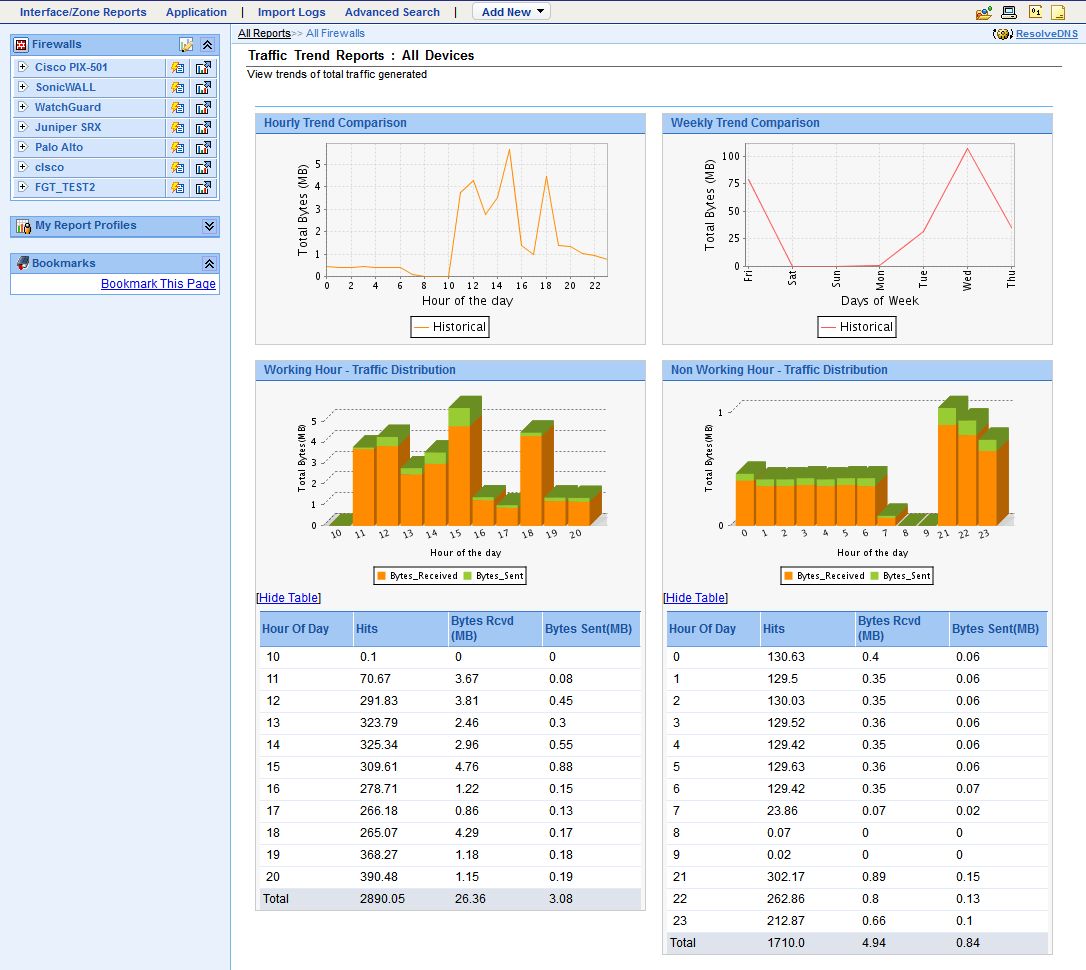Expand the Juniper SRX tree node
Screen dimensions: 1086x970
coord(22,127)
